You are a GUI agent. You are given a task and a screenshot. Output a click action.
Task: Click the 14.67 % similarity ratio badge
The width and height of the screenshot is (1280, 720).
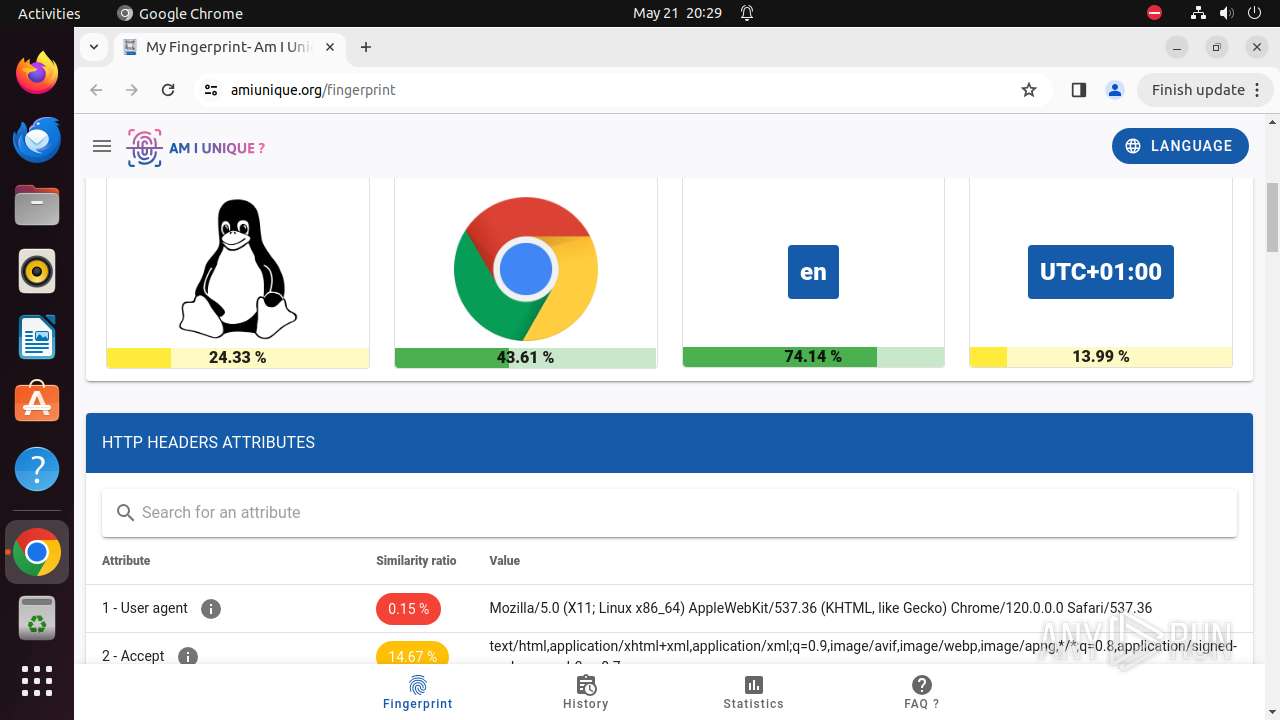point(412,656)
